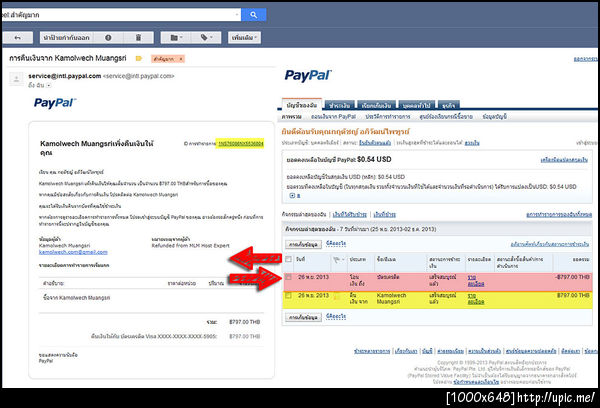The height and width of the screenshot is (408, 600).
Task: Click the first blue filter link above the activity table
Action: coord(350,215)
